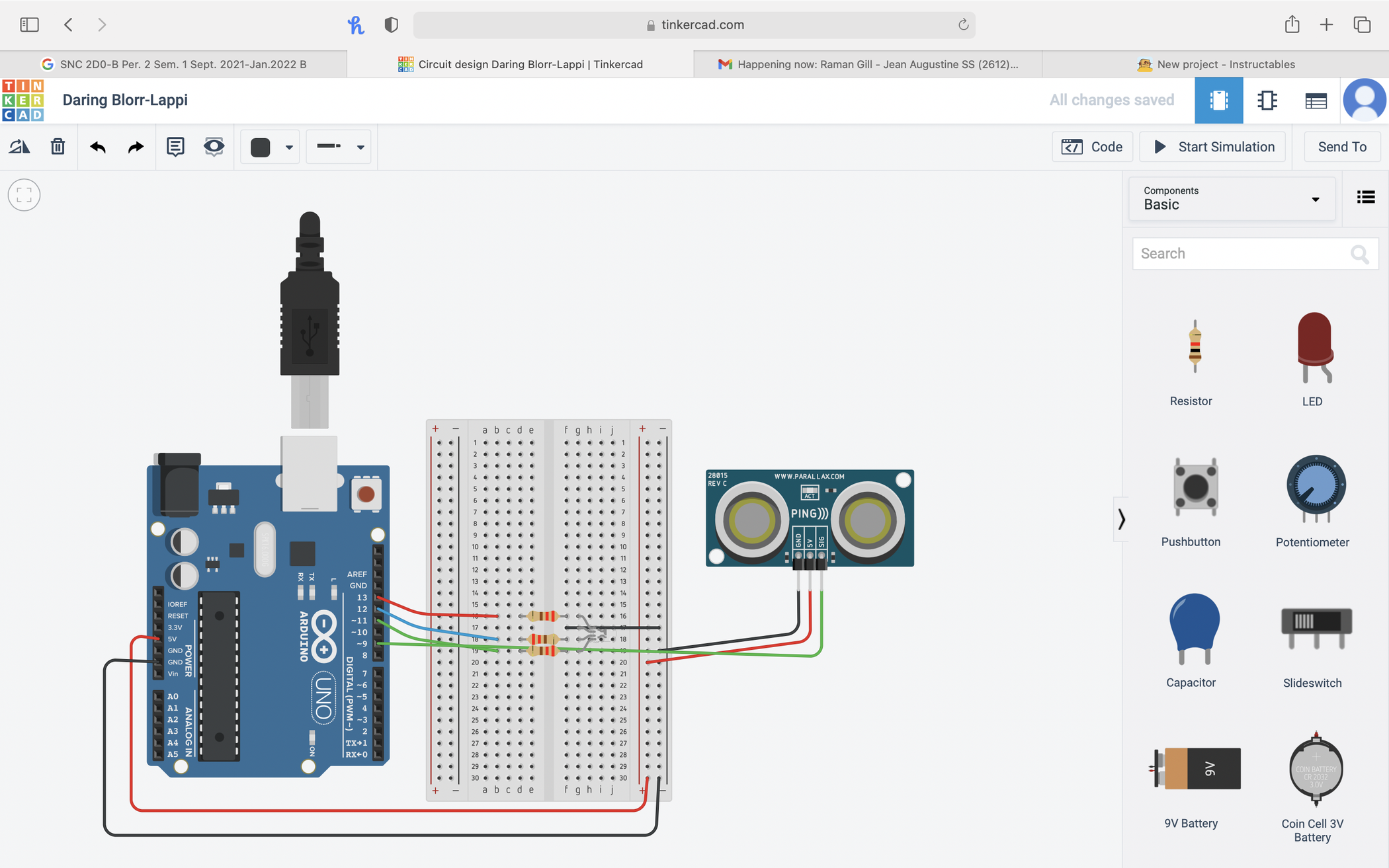Toggle annotation visibility with the eye icon
The height and width of the screenshot is (868, 1389).
pos(214,147)
